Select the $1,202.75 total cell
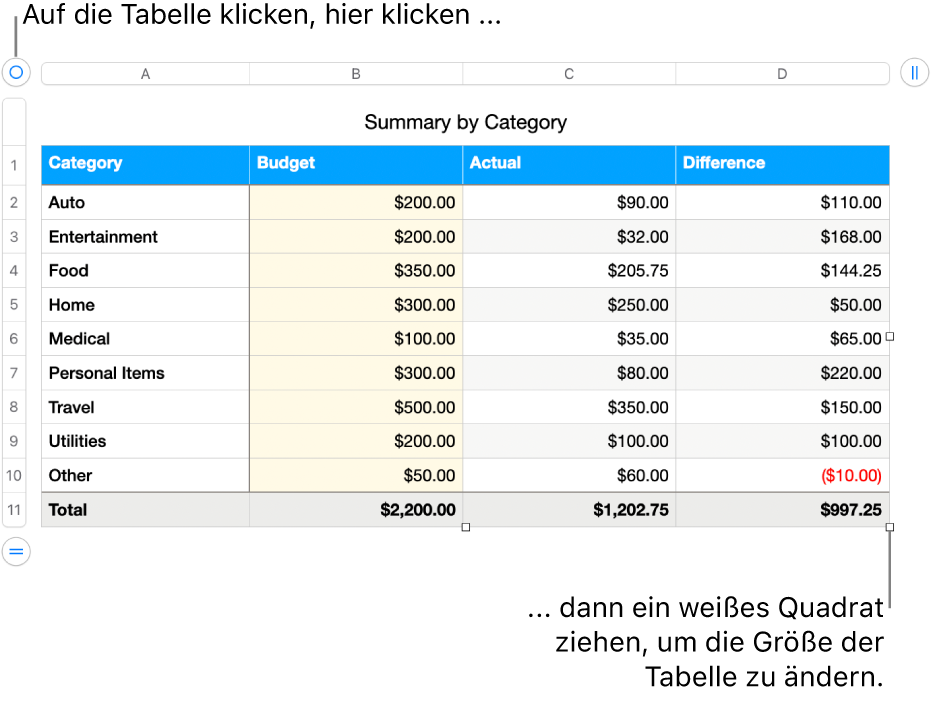 pos(568,510)
